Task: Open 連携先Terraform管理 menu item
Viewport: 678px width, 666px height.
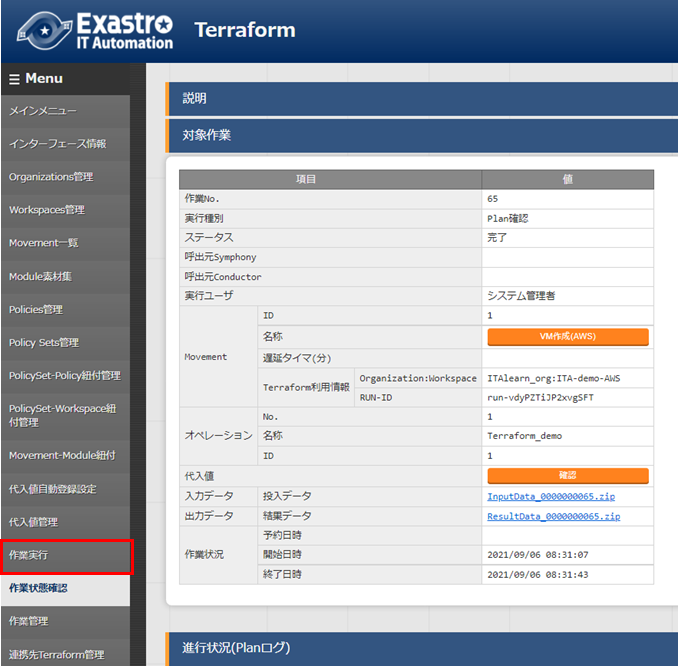Action: (x=65, y=654)
